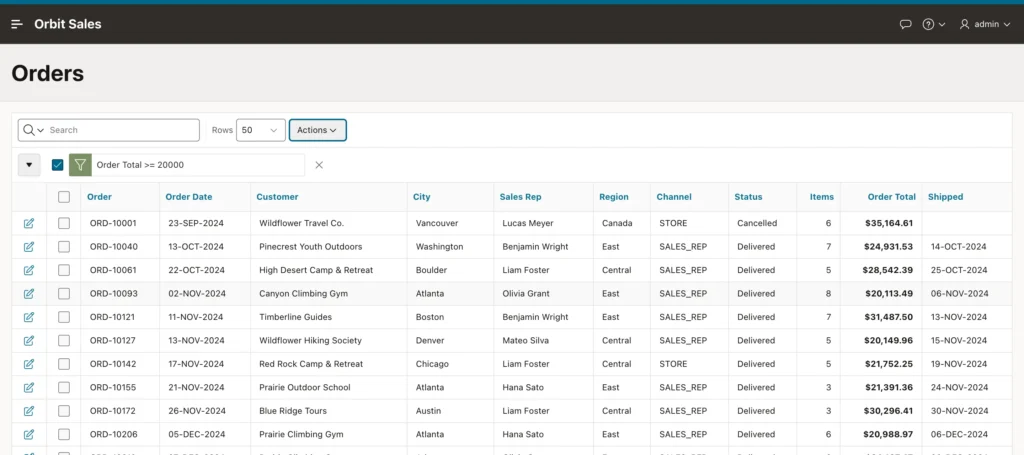
Task: Click the Canada region cell
Action: pyautogui.click(x=617, y=223)
